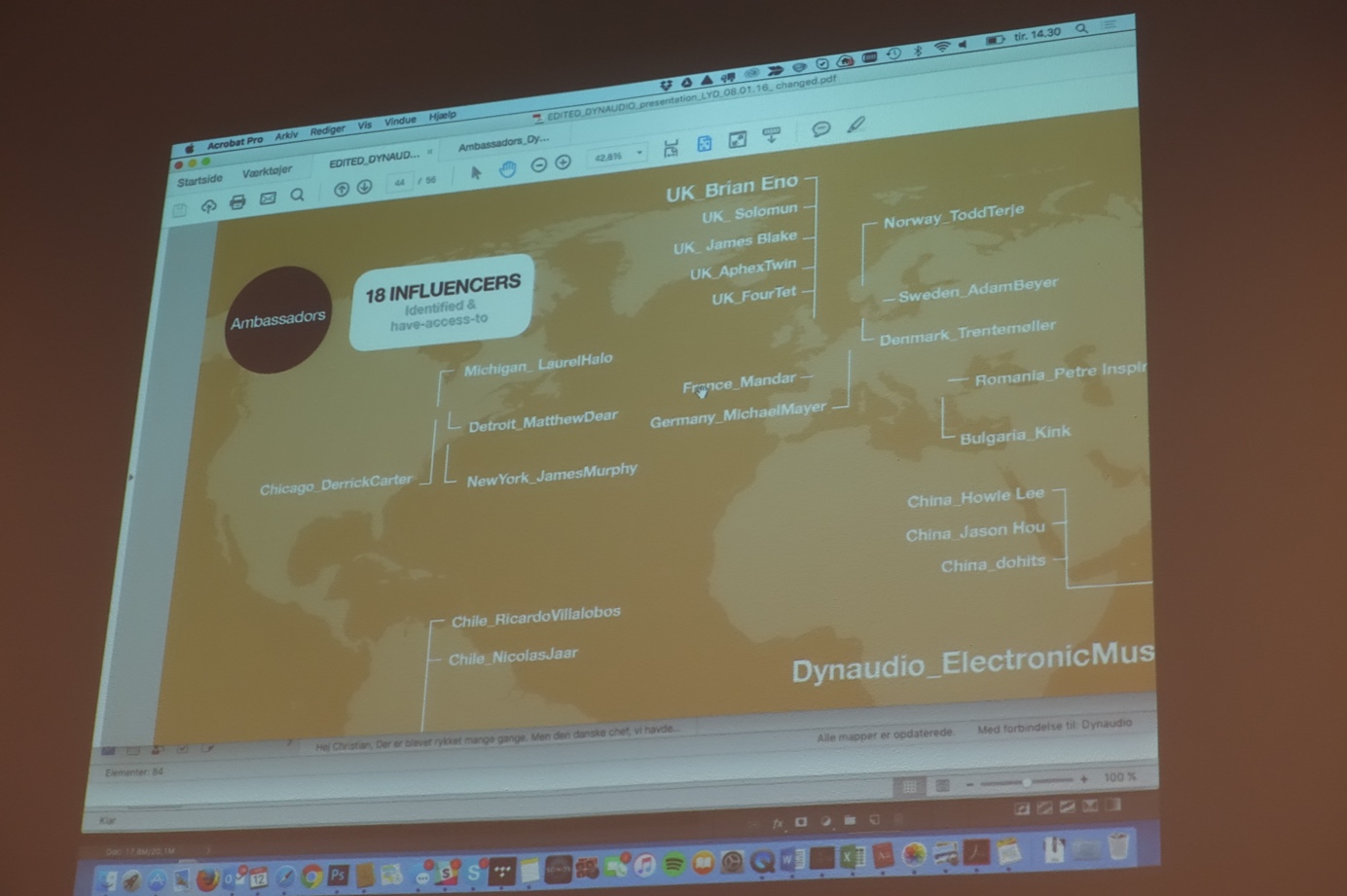Click the send by email icon
The image size is (1347, 896).
coord(268,198)
